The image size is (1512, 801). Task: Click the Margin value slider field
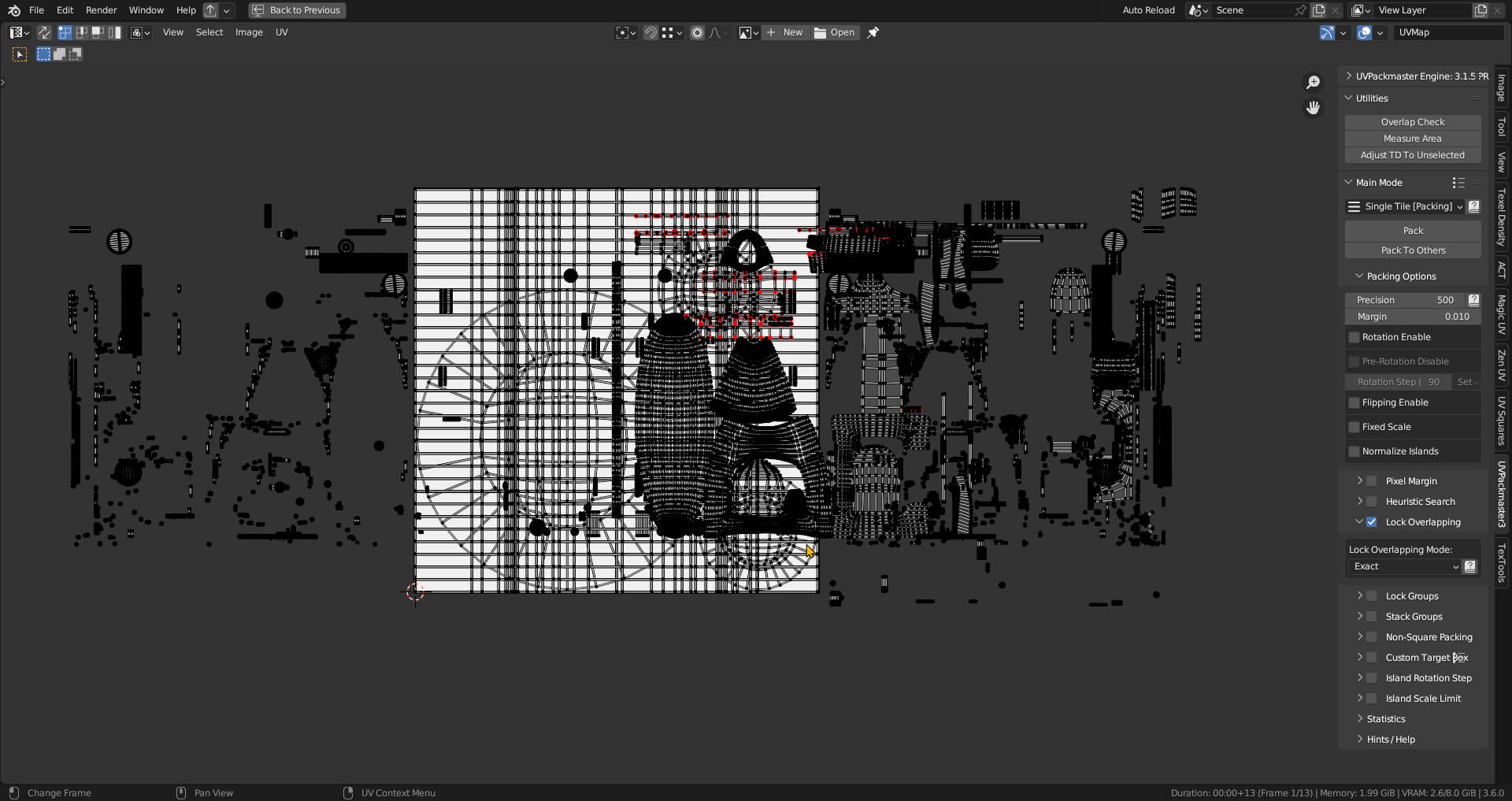1412,317
